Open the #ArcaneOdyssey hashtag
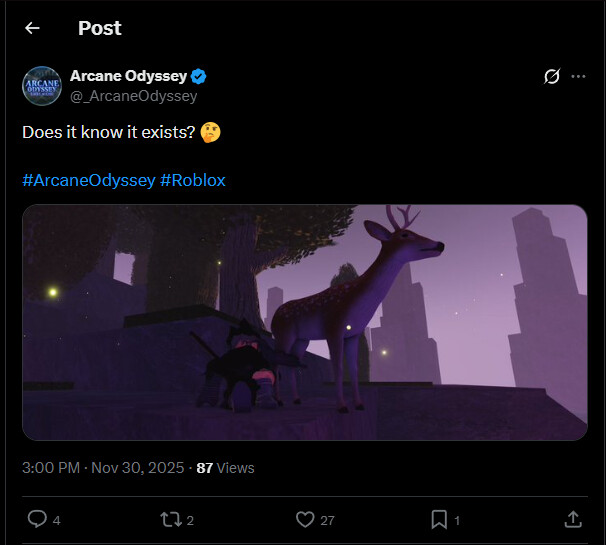This screenshot has width=606, height=545. [x=88, y=180]
